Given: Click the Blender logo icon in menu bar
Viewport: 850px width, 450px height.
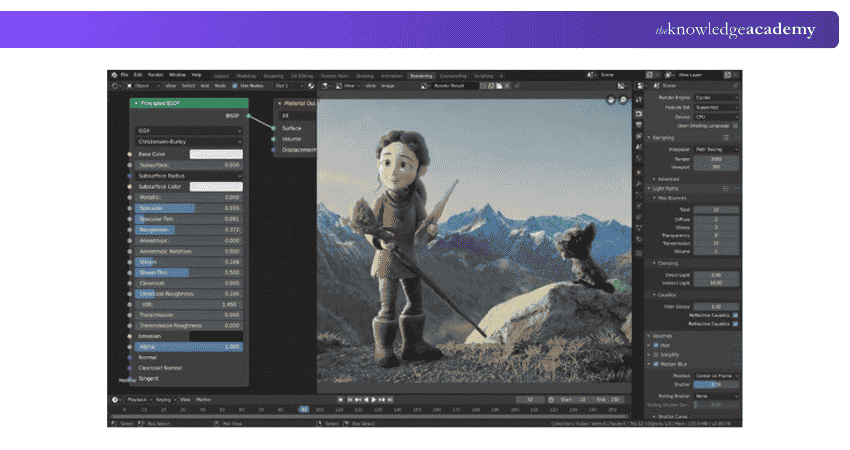Looking at the screenshot, I should click(114, 75).
